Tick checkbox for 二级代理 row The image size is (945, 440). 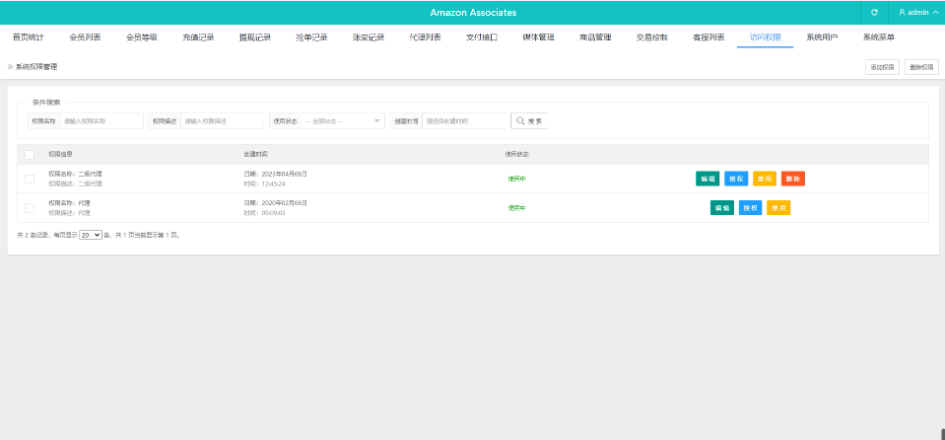tap(30, 179)
